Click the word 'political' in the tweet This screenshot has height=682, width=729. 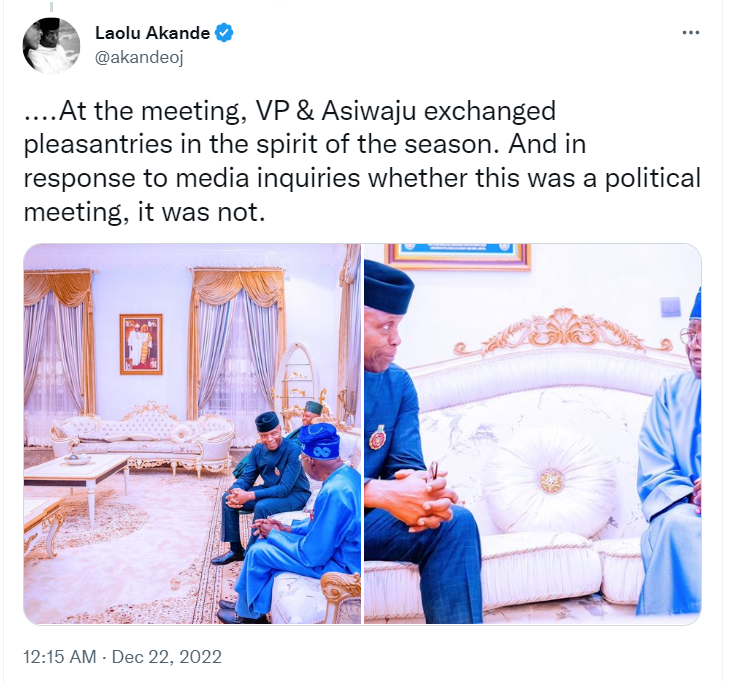(x=652, y=179)
